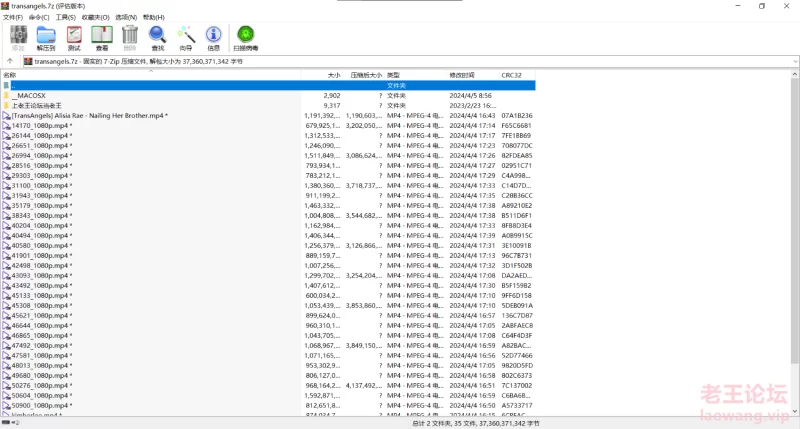Select the 上老王论坛当老王 folder icon
The image size is (800, 429).
[6, 106]
